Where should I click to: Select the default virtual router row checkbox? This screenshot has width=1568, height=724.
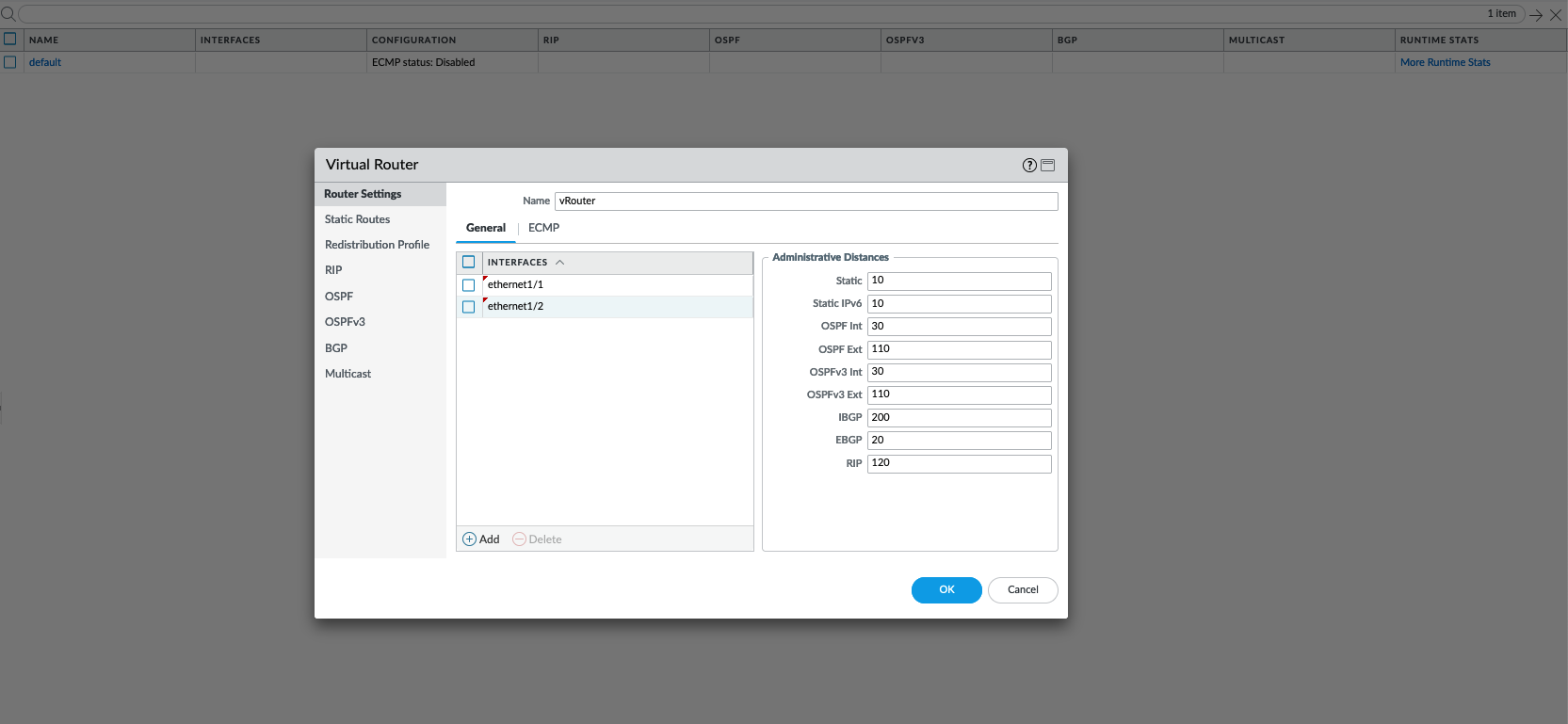coord(10,62)
